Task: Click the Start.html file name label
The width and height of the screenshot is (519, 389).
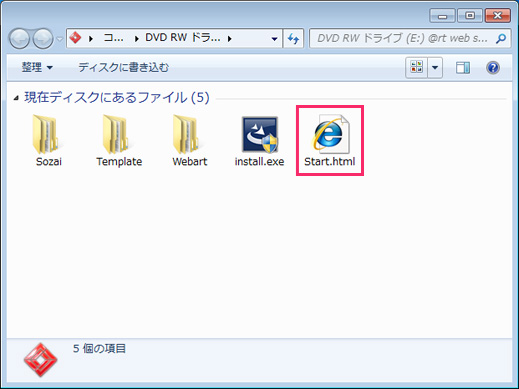Action: (330, 162)
